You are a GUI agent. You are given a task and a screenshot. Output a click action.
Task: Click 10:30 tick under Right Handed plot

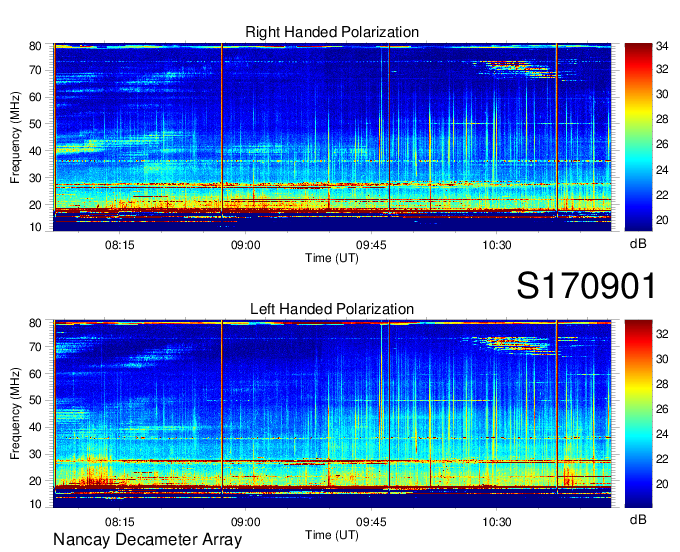click(x=497, y=245)
